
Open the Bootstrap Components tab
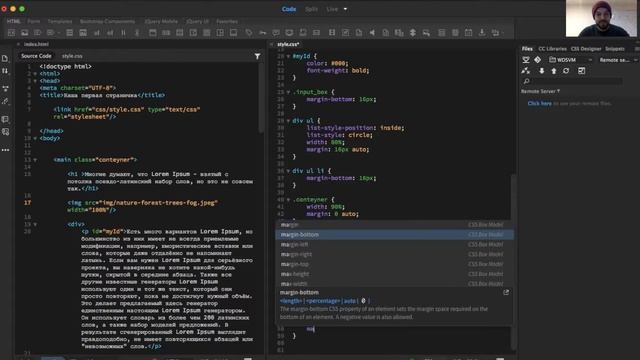click(x=107, y=21)
